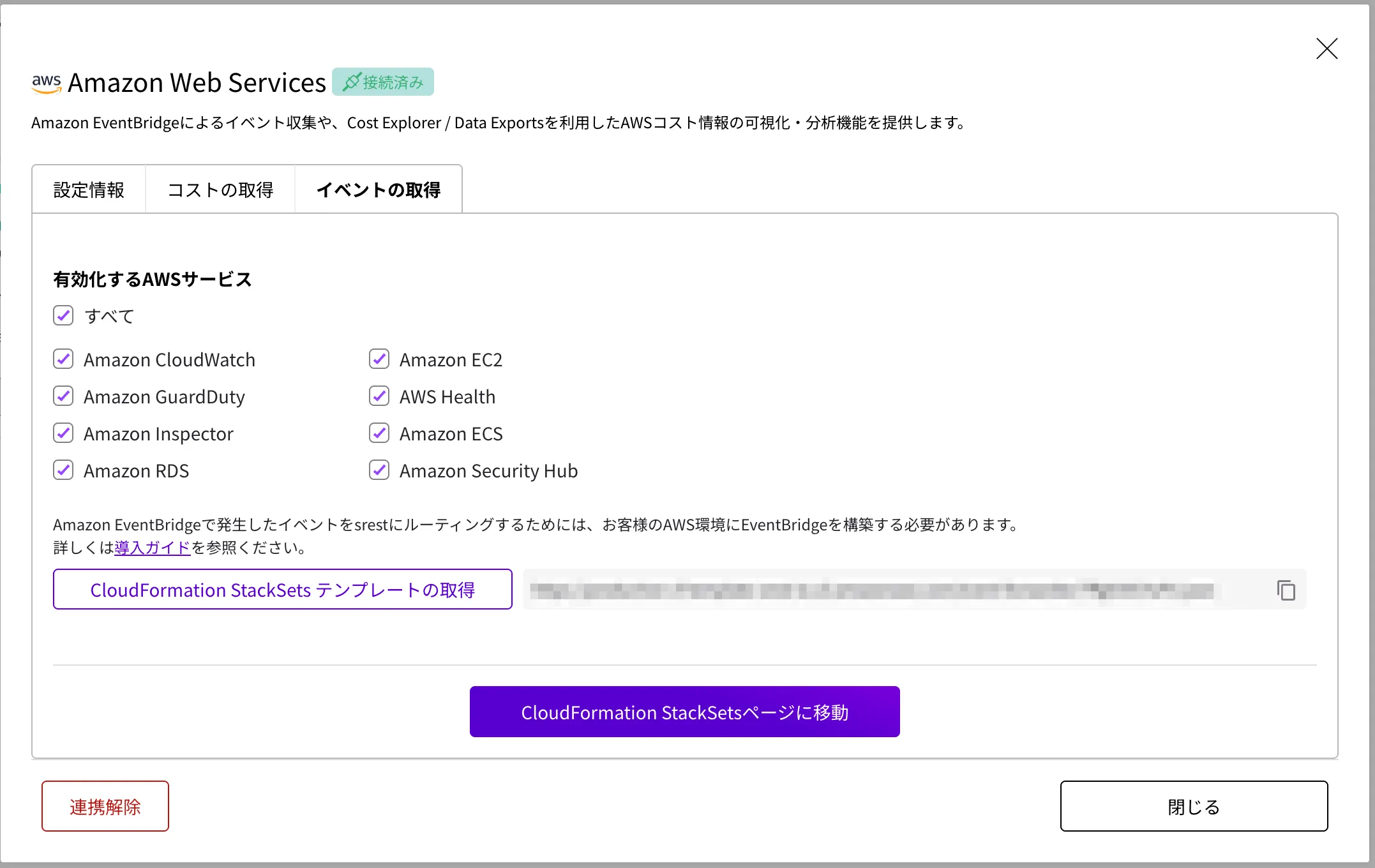Uncheck Amazon CloudWatch service

[63, 359]
